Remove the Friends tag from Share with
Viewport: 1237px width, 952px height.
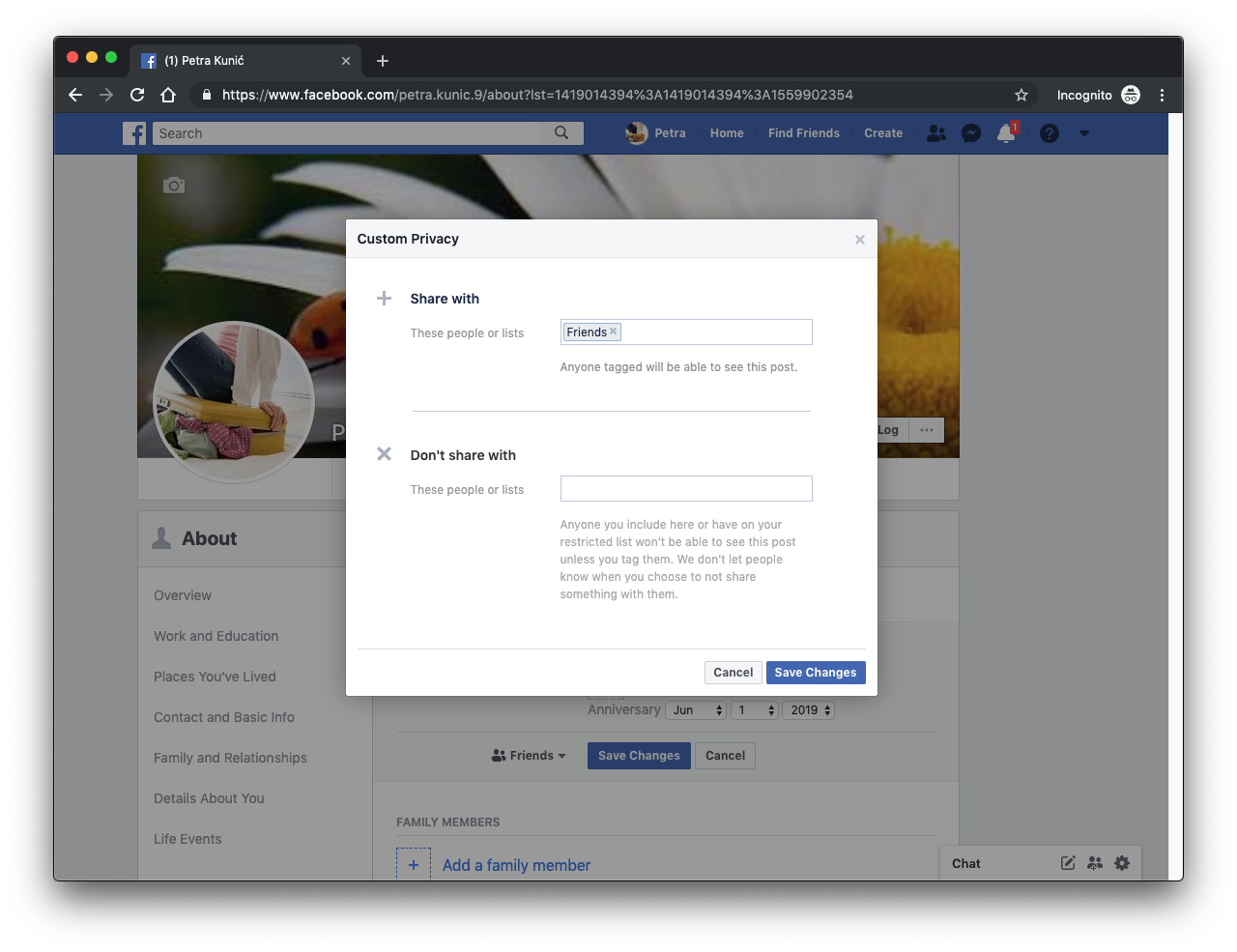tap(613, 332)
